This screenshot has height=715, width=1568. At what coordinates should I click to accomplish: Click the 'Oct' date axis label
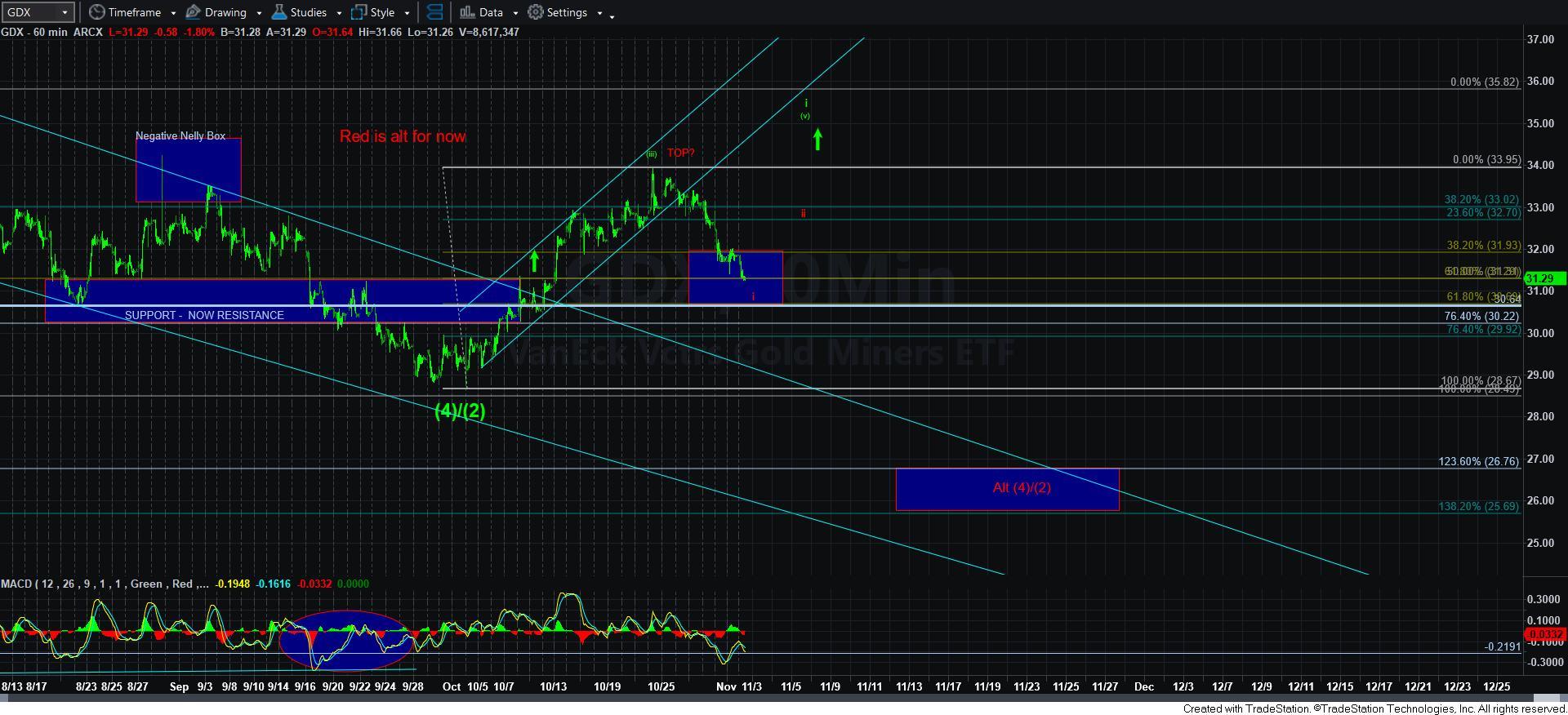point(452,686)
